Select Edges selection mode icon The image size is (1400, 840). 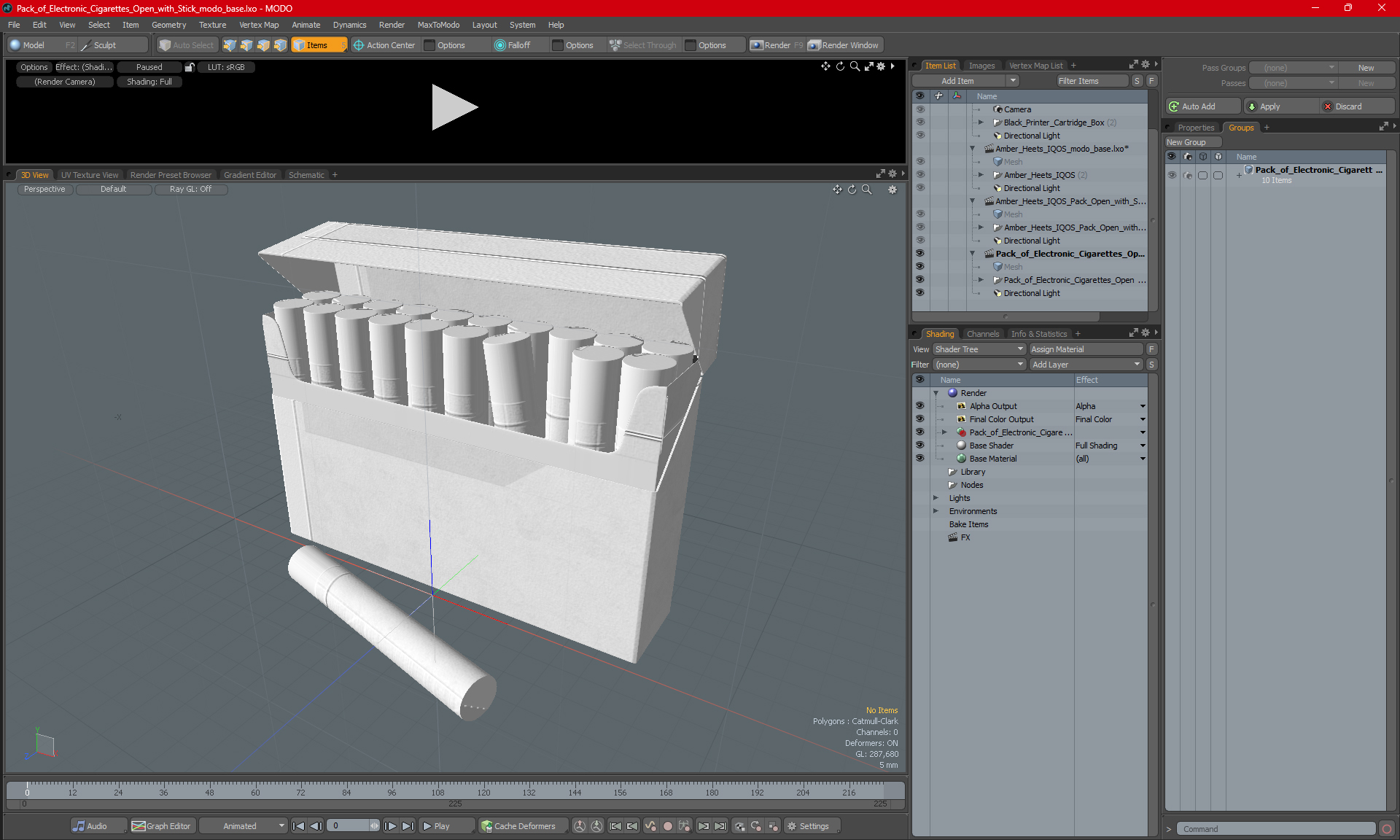coord(246,45)
